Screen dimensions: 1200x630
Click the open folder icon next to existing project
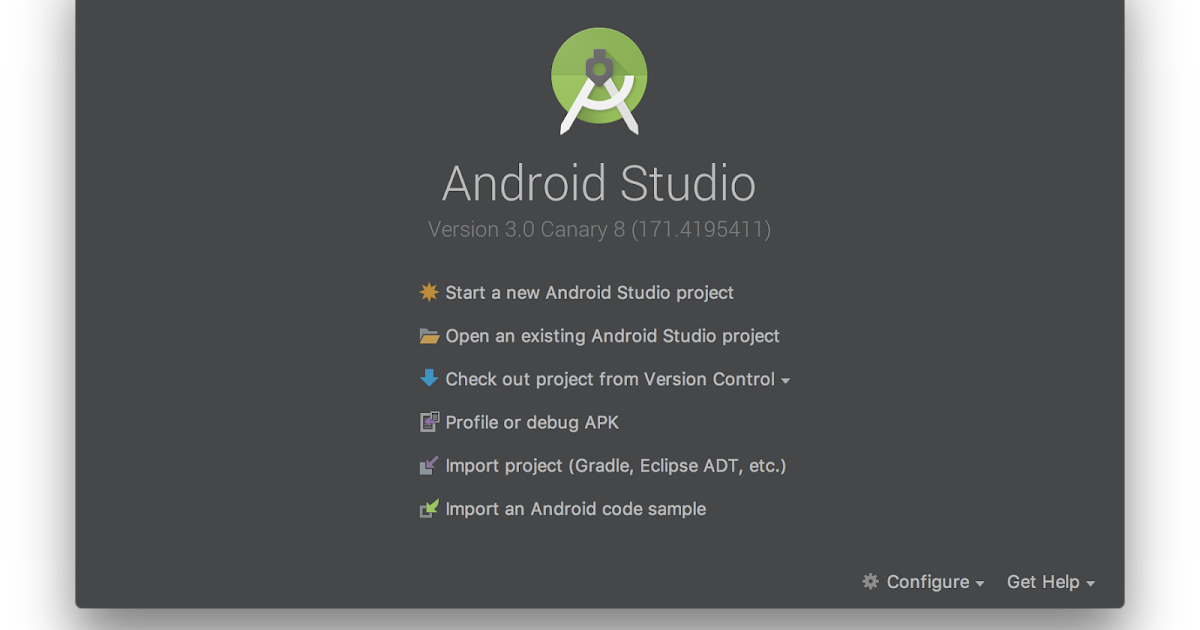coord(427,336)
